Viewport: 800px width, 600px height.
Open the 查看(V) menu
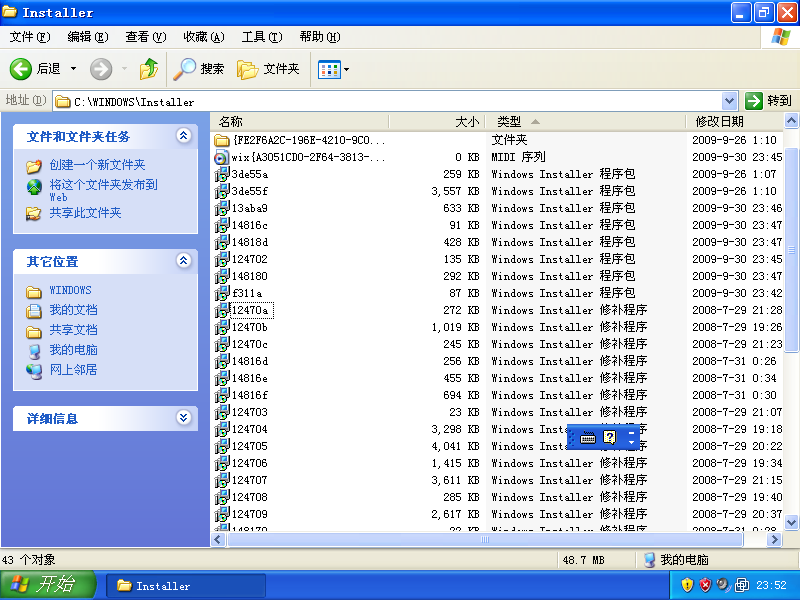click(x=146, y=37)
